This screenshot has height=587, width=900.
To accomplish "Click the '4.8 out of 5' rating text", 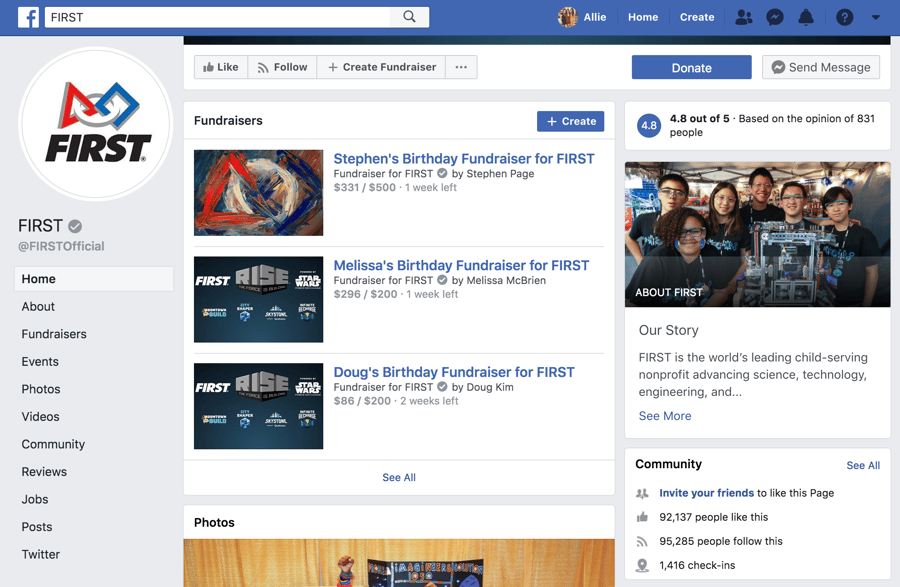I will [x=699, y=118].
